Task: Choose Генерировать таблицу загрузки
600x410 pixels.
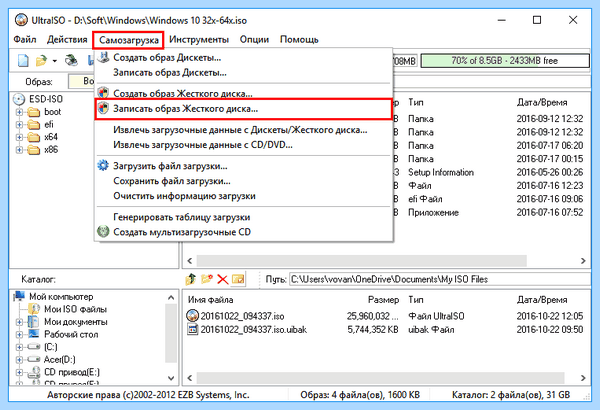Action: pos(243,217)
